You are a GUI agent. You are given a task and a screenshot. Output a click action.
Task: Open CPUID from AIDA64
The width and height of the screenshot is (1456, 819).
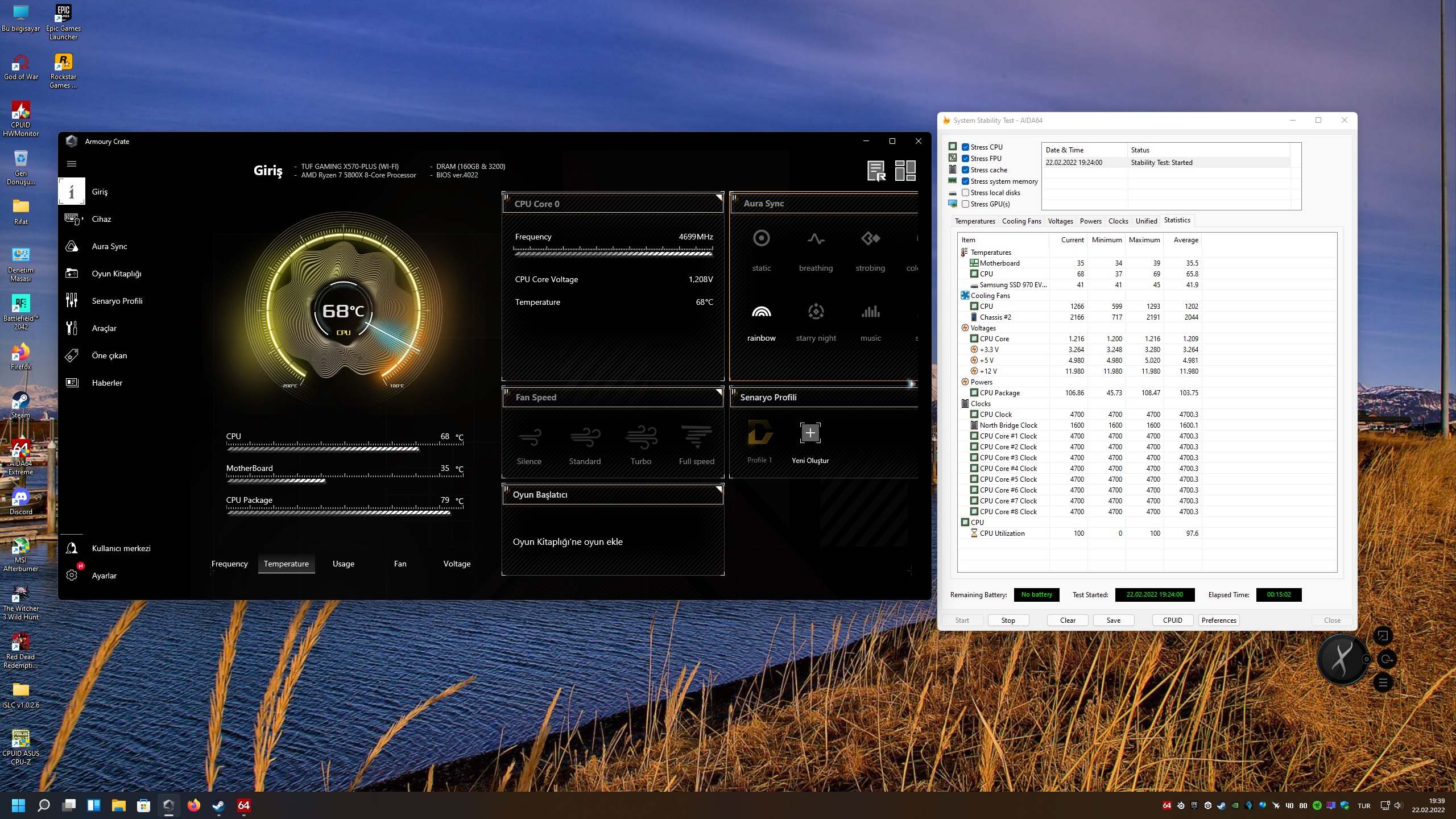click(1173, 621)
